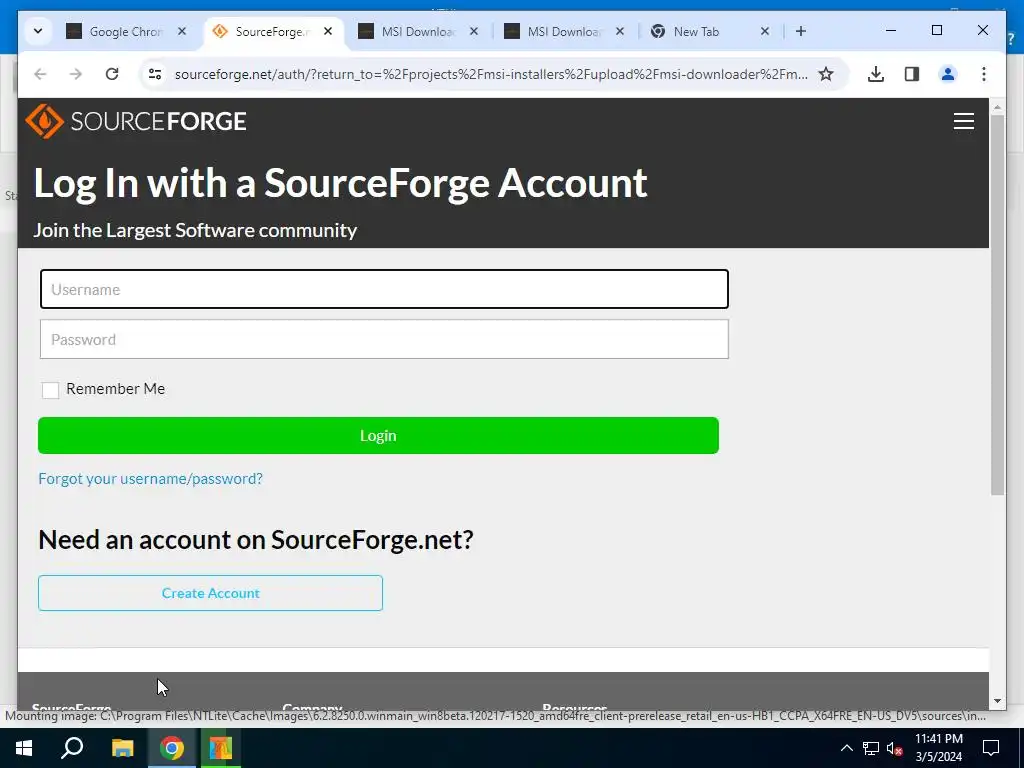
Task: Go back using the browser back arrow
Action: [x=40, y=74]
